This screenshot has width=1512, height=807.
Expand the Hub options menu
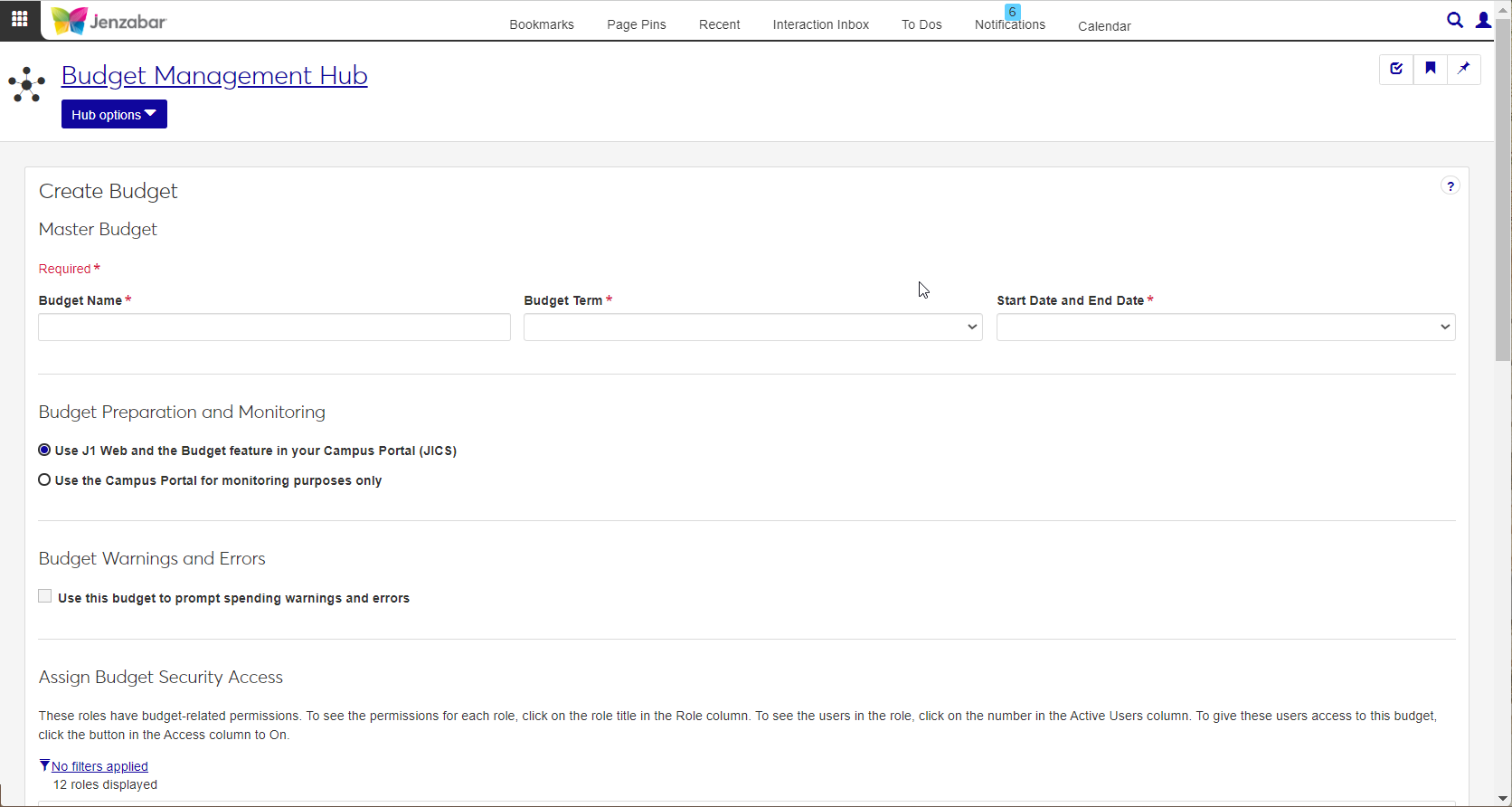114,115
